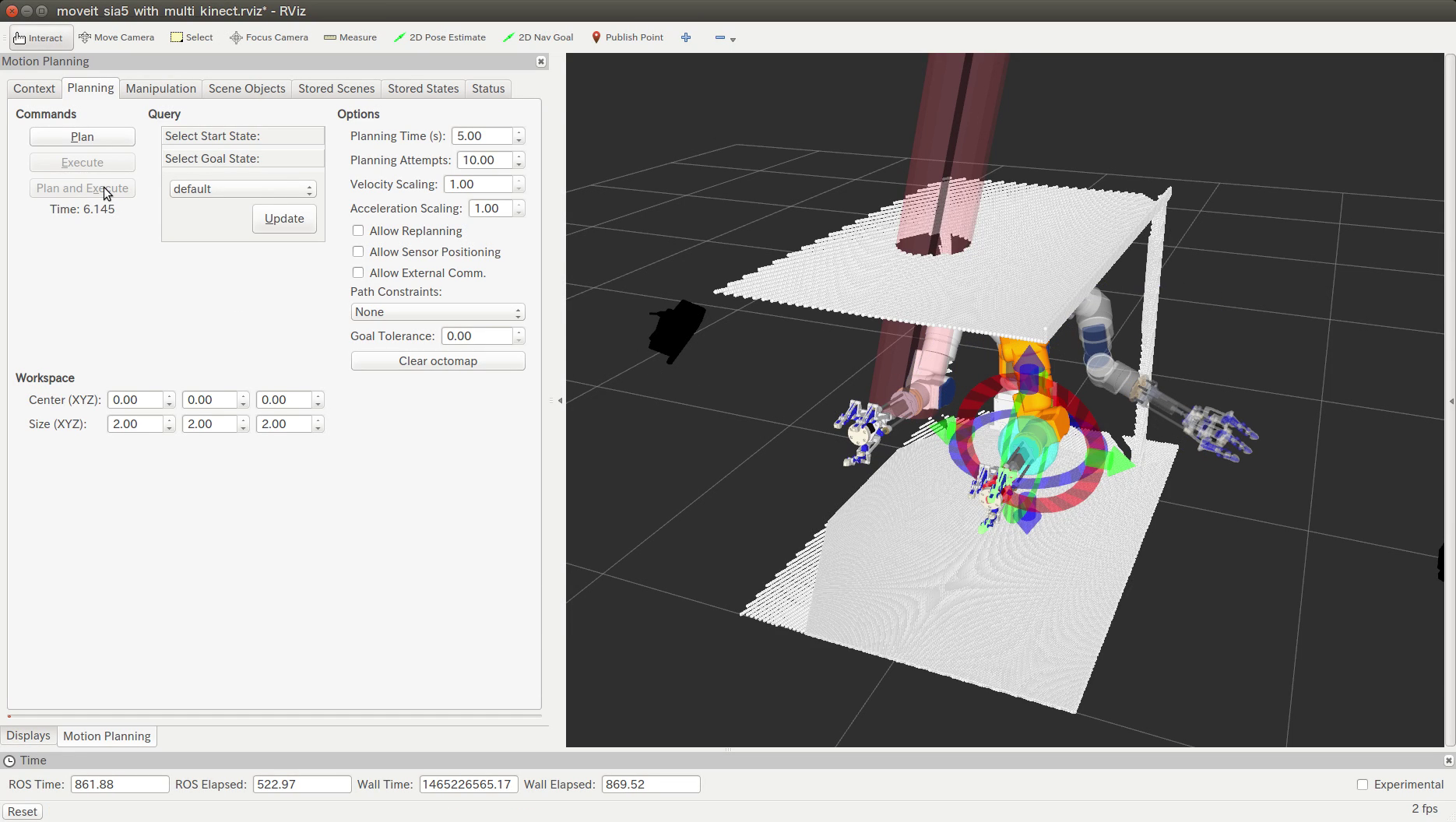Select the Publish Point tool
1456x822 pixels.
coord(628,37)
